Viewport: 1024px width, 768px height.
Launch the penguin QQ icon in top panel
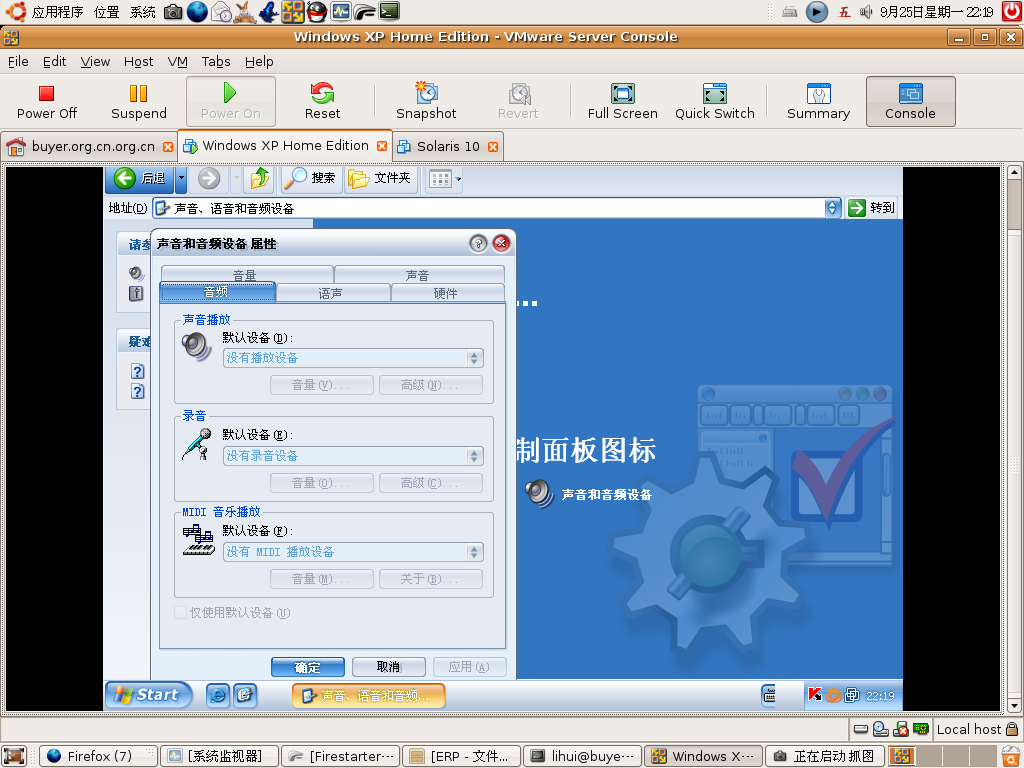click(317, 11)
